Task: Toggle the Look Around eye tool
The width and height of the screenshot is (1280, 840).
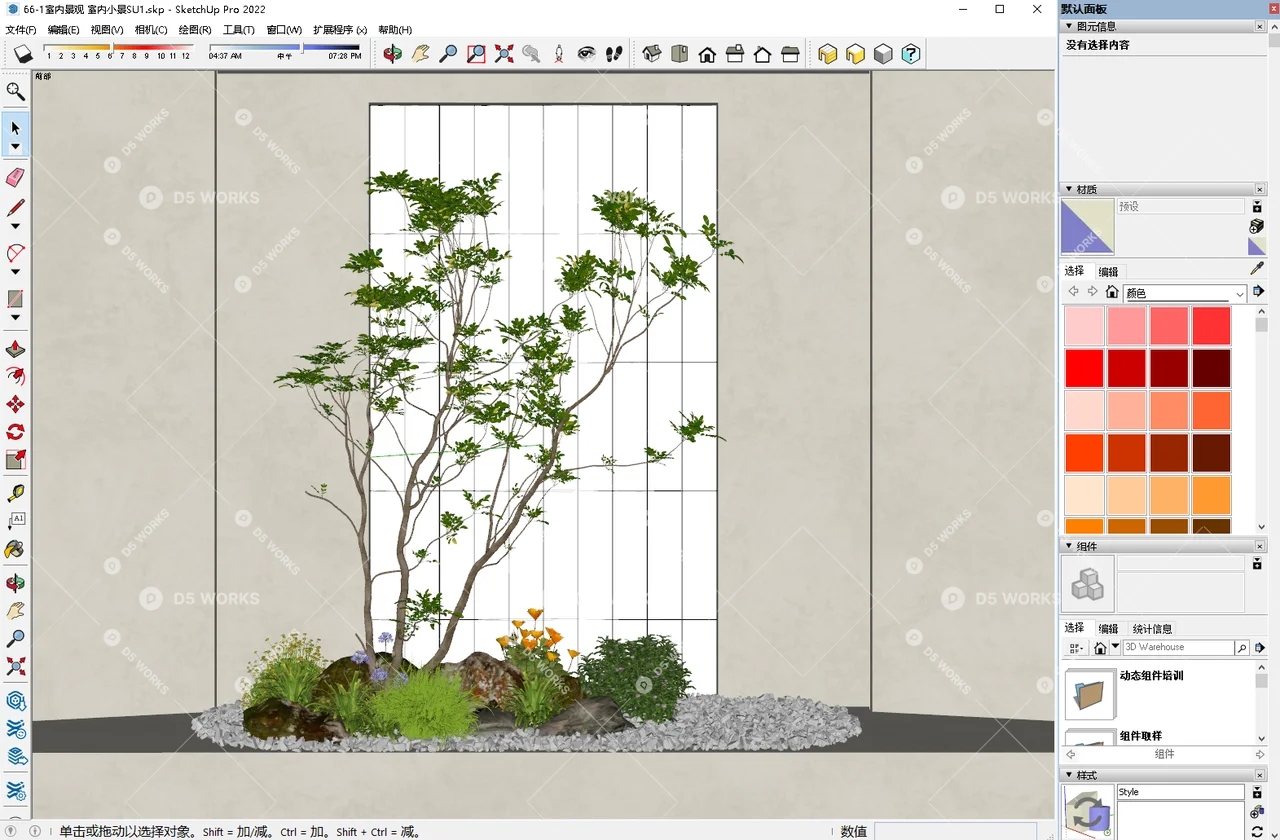Action: 586,53
